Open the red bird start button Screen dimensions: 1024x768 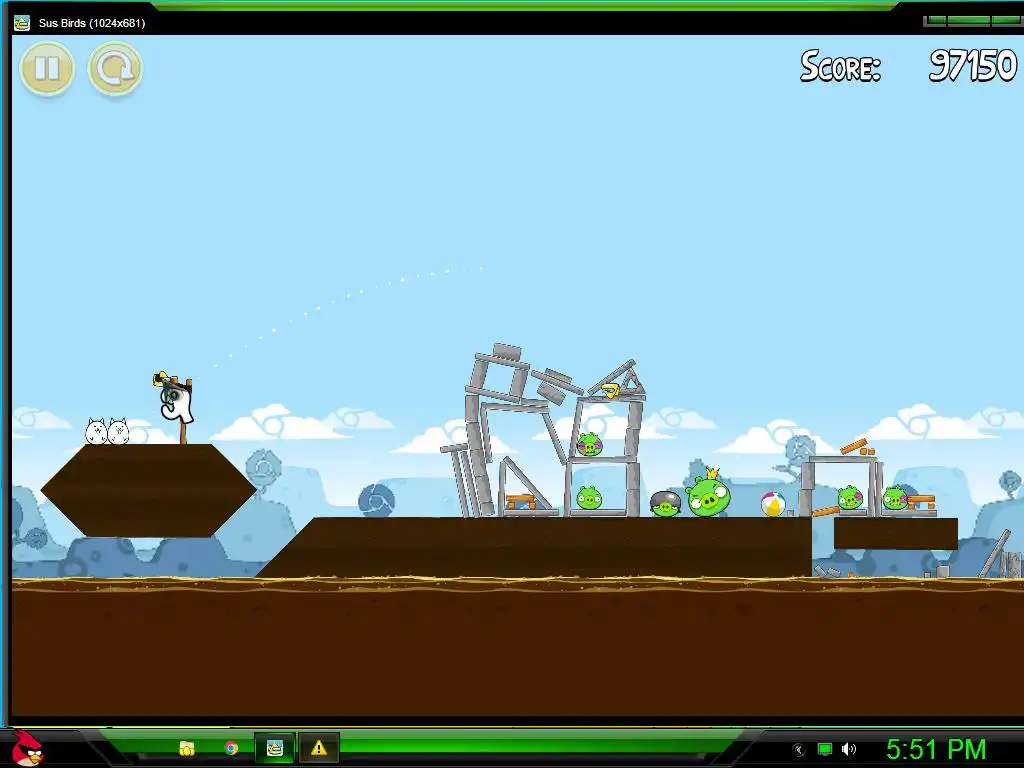pos(27,748)
